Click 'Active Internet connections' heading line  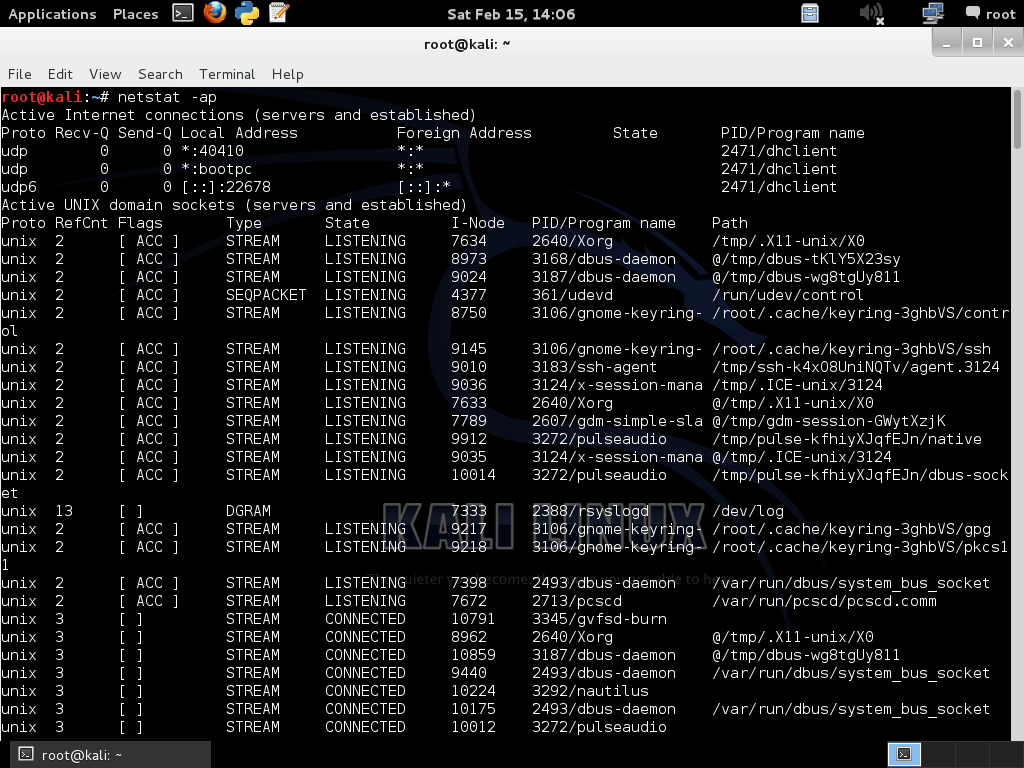238,115
